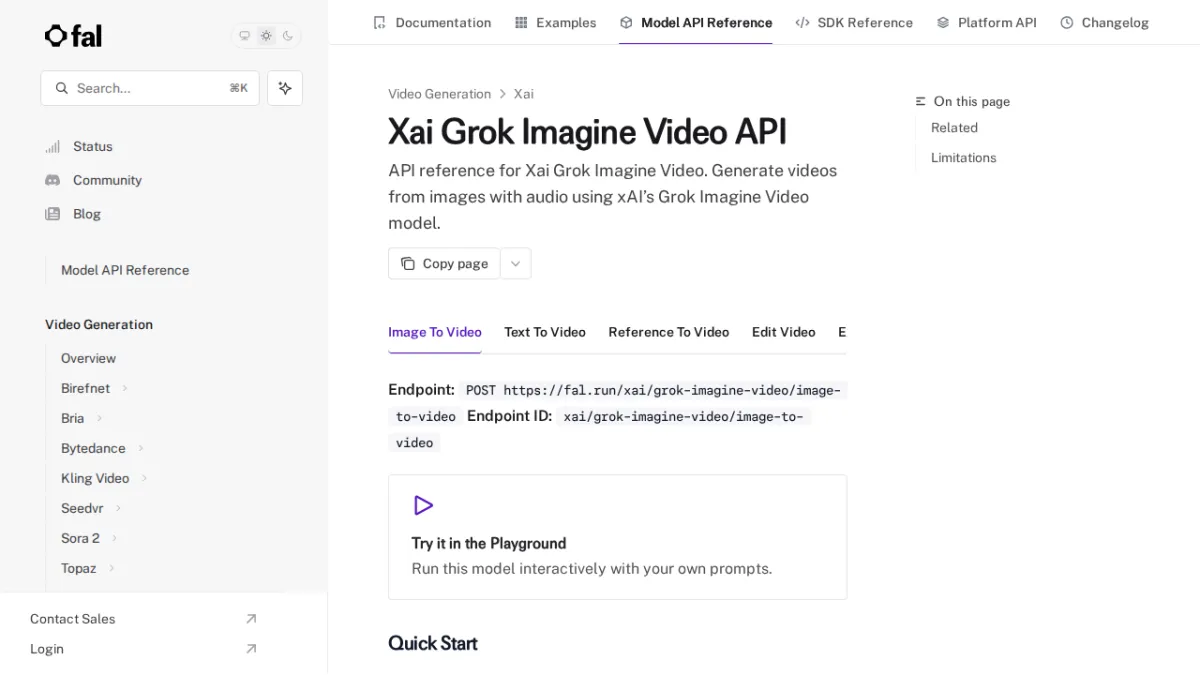Open Try it in the Playground card

click(617, 537)
